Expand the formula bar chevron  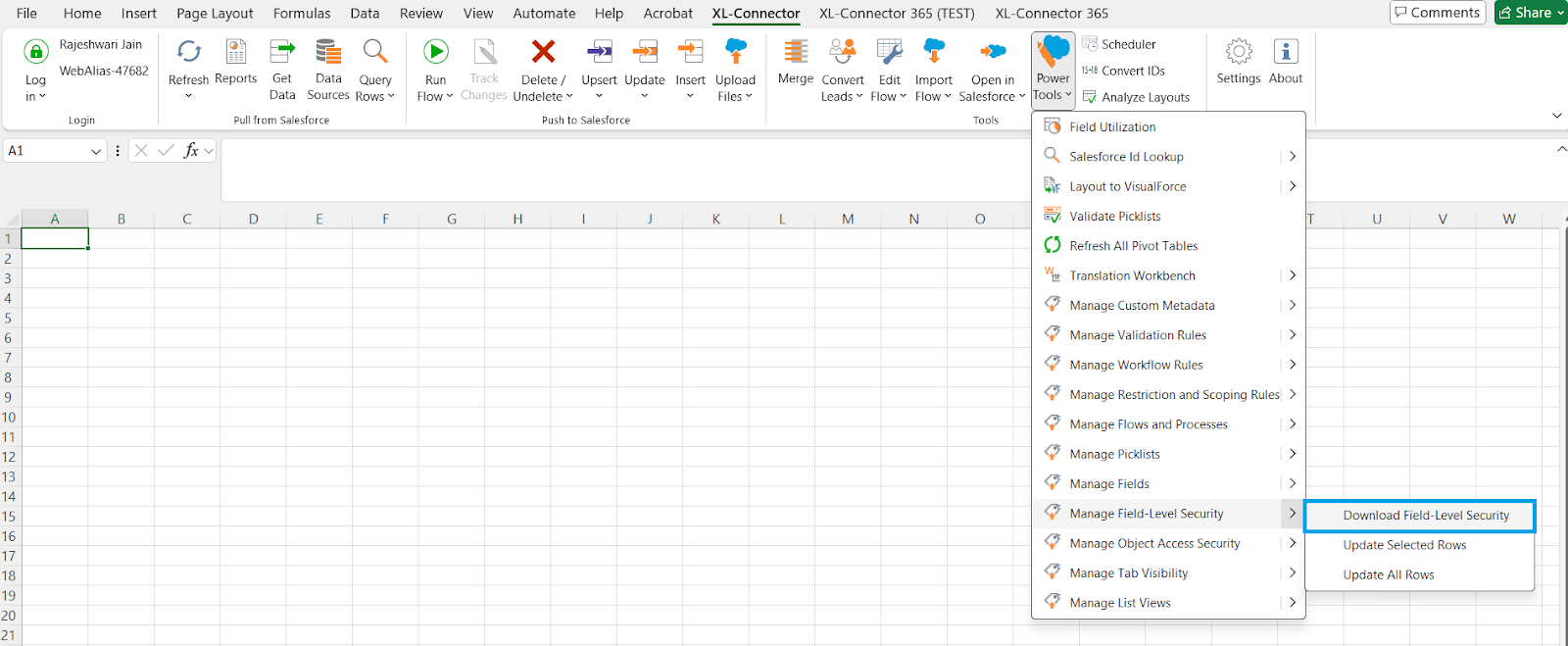tap(1561, 149)
